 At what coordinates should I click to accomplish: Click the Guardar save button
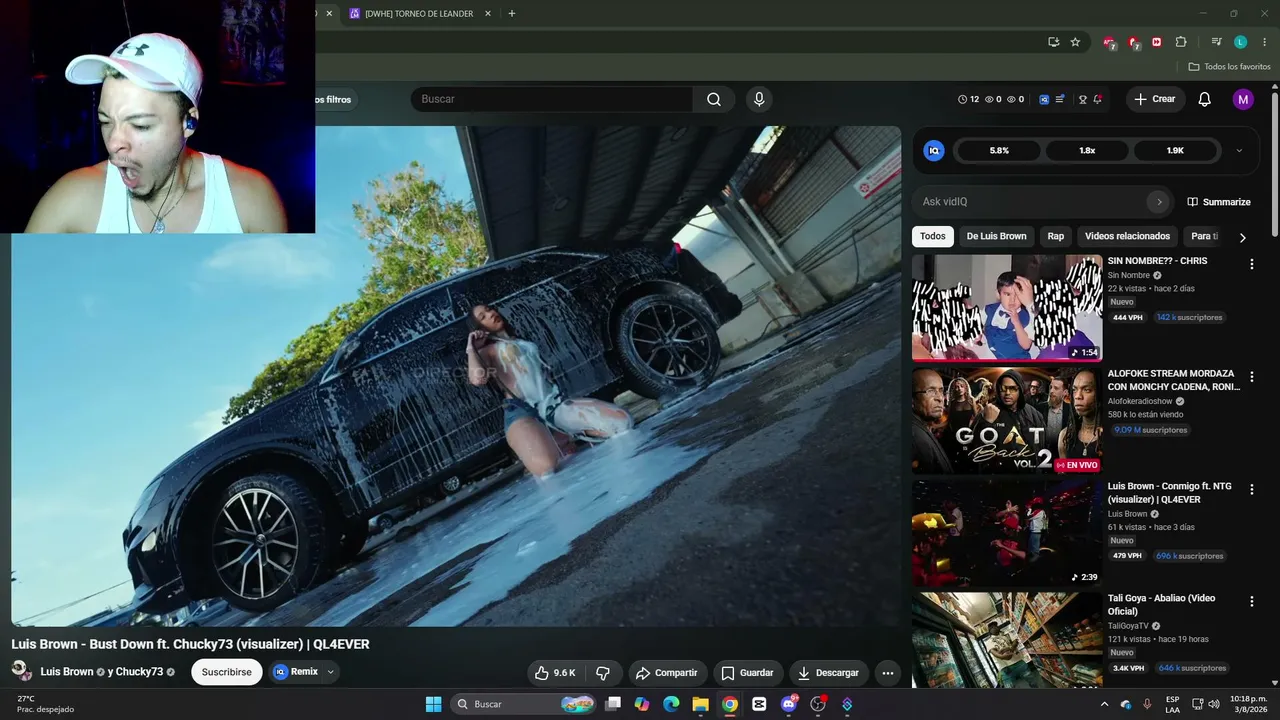click(747, 673)
